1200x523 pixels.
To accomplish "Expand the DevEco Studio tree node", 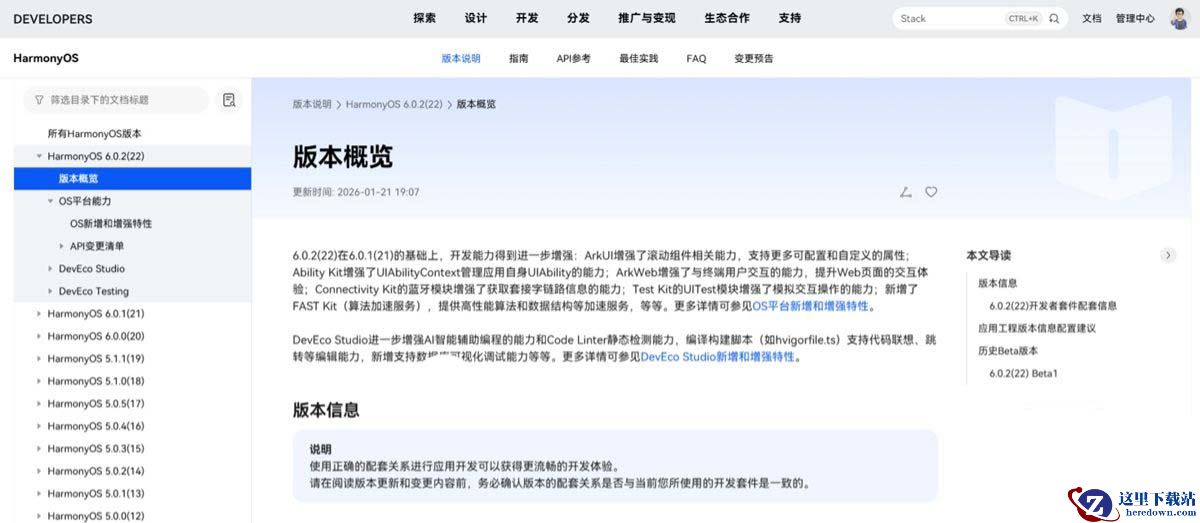I will (x=51, y=269).
